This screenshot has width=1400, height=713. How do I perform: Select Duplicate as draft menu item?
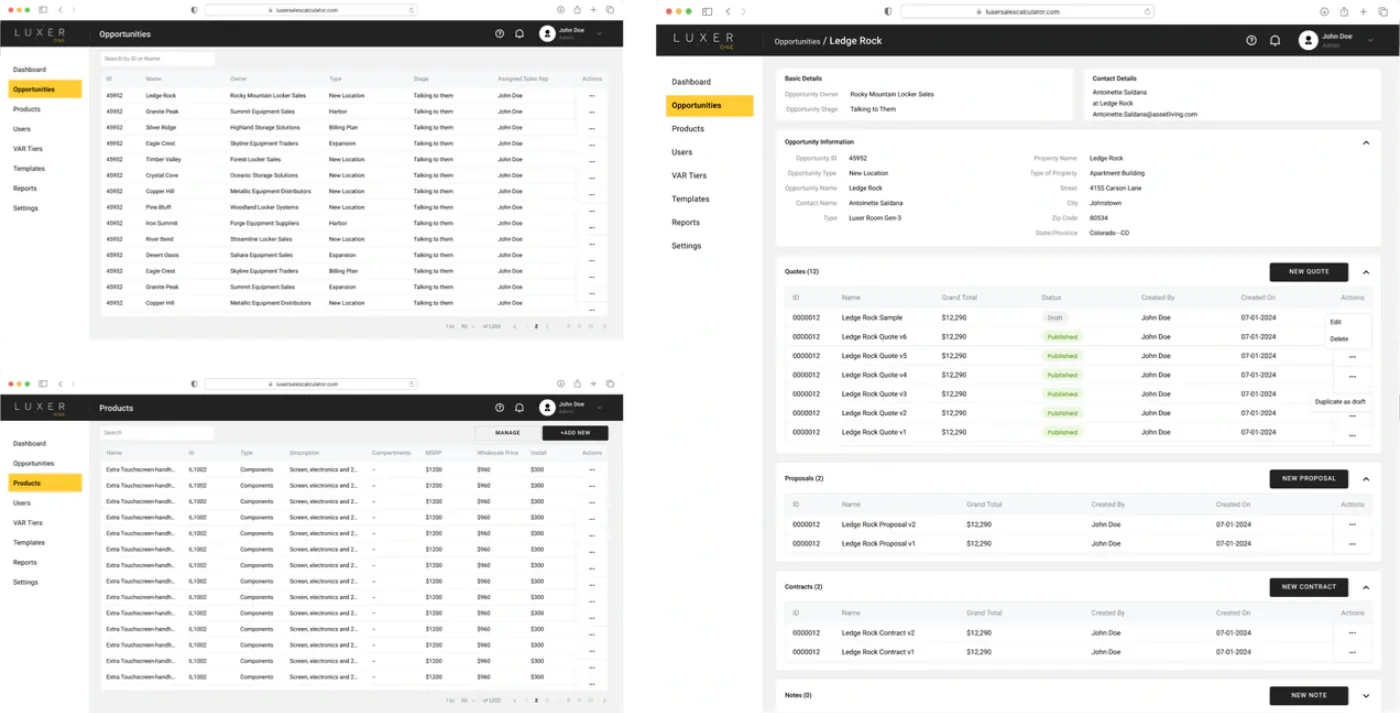click(x=1340, y=402)
